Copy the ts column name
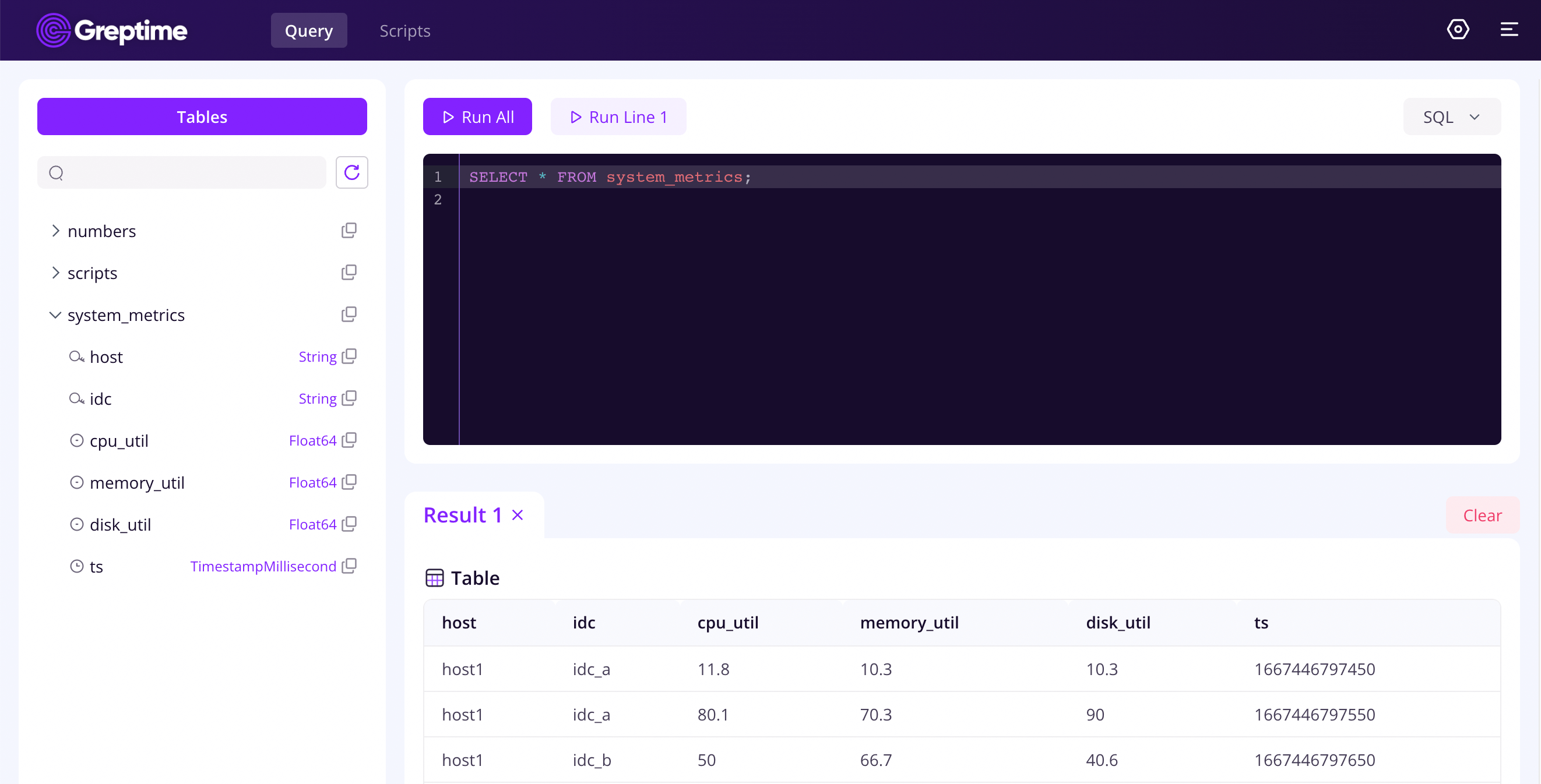The width and height of the screenshot is (1541, 784). click(349, 566)
